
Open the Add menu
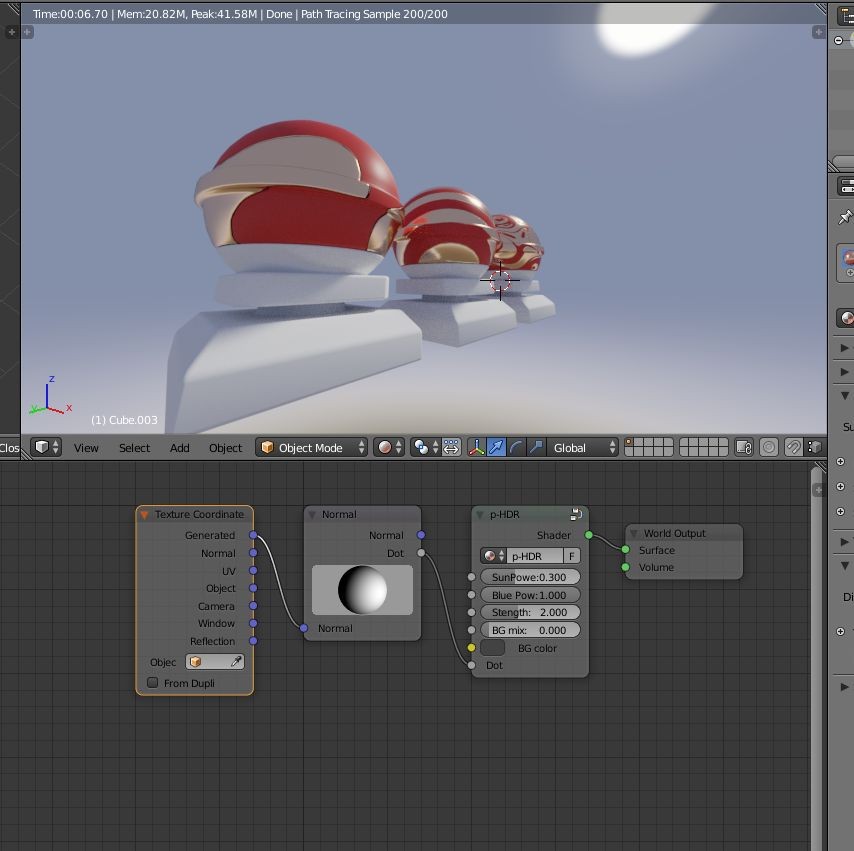[179, 447]
